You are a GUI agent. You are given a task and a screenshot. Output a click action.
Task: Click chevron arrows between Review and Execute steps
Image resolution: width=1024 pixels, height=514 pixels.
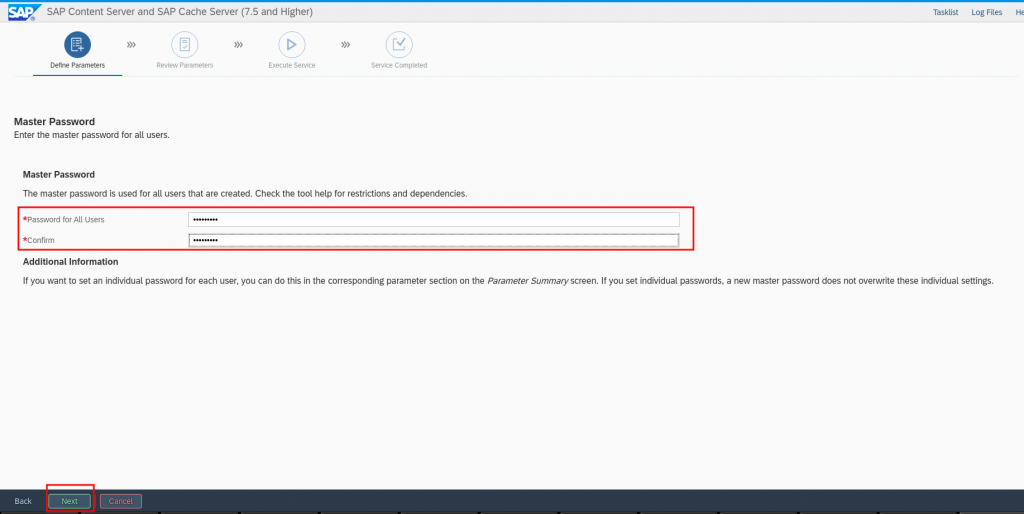point(238,45)
